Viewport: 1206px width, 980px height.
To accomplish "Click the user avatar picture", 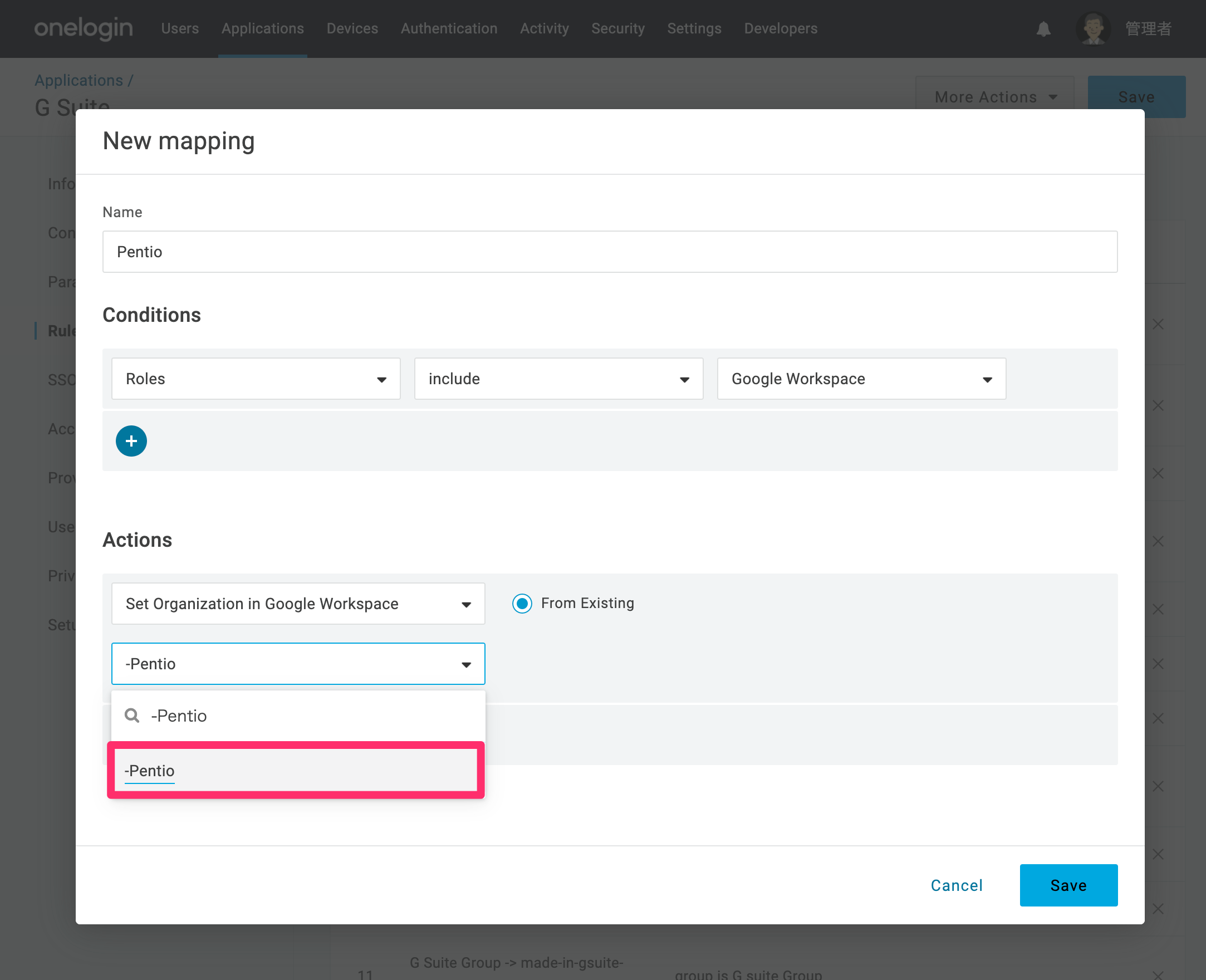I will coord(1093,28).
